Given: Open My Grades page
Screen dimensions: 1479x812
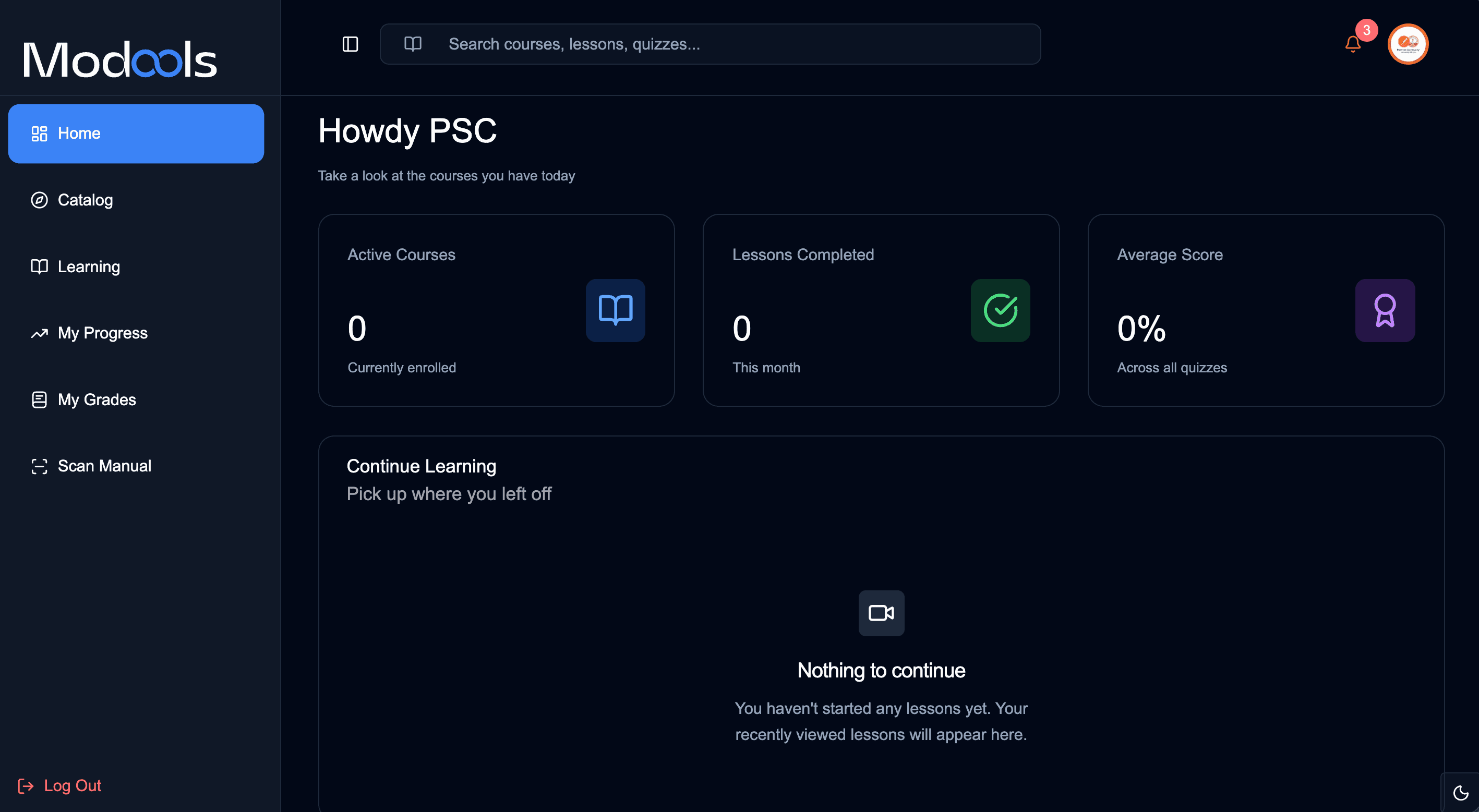Looking at the screenshot, I should coord(136,400).
